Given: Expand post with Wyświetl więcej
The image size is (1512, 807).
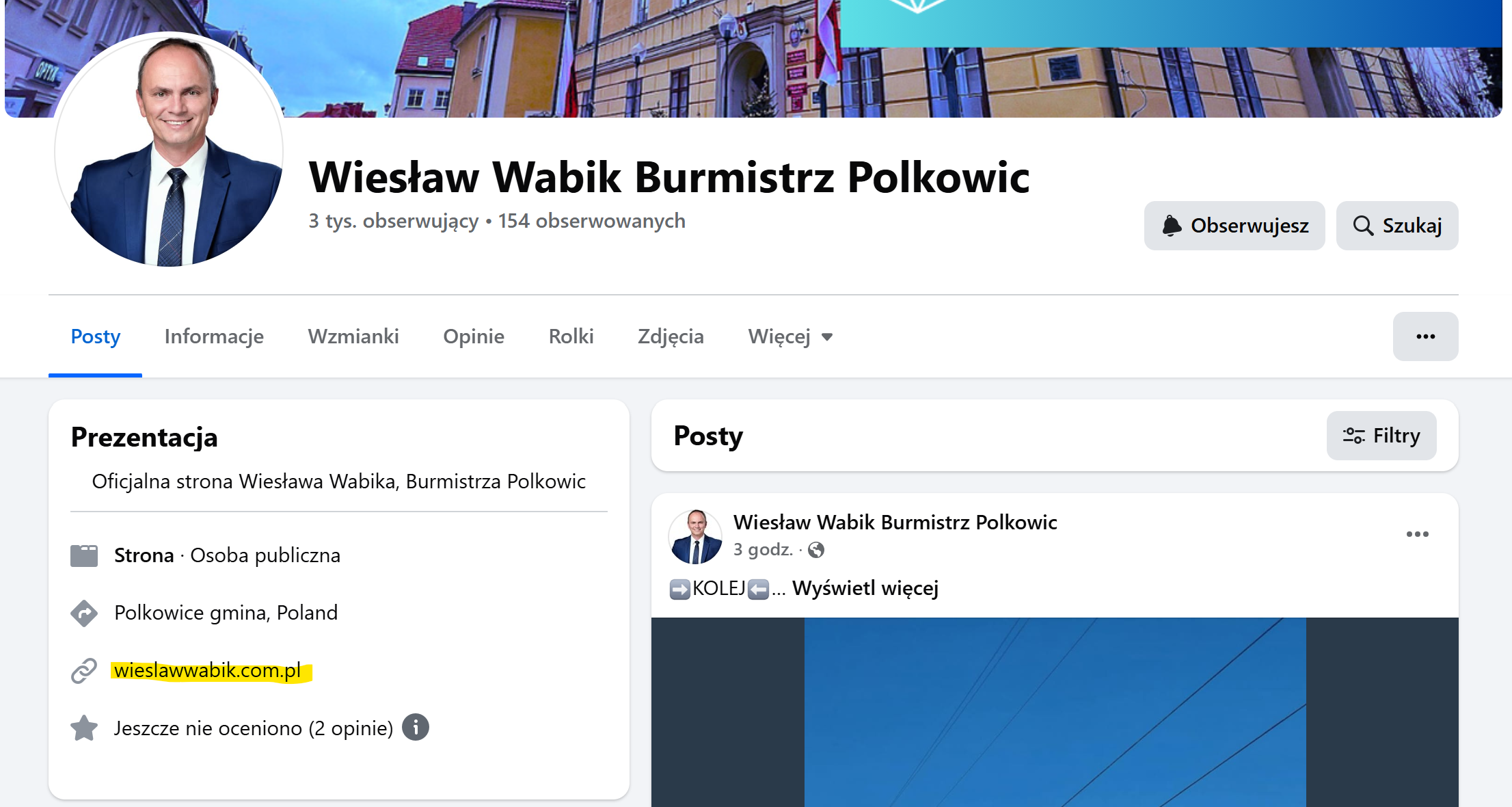Looking at the screenshot, I should click(x=865, y=588).
